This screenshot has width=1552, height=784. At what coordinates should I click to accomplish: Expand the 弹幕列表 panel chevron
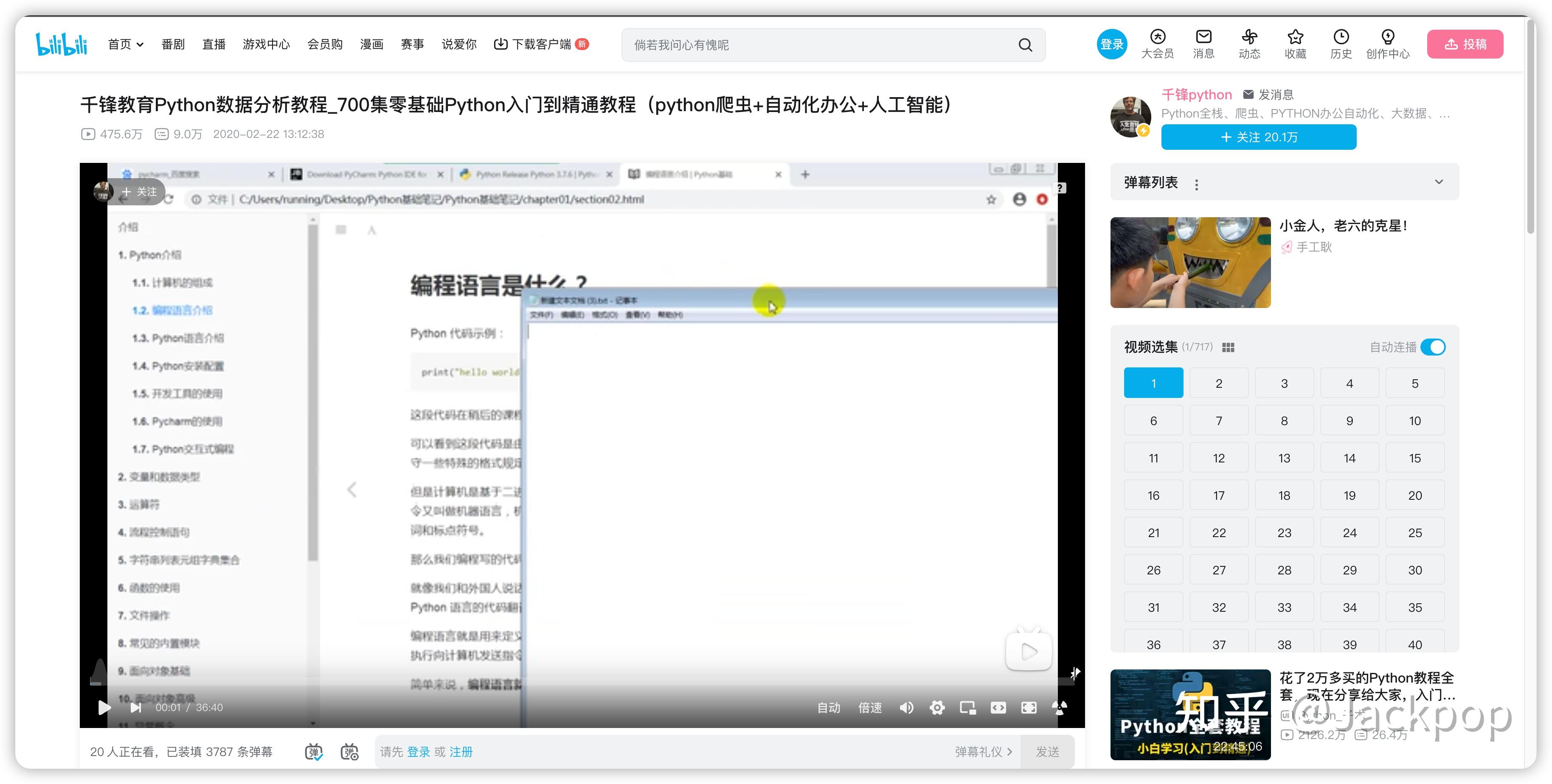tap(1439, 182)
